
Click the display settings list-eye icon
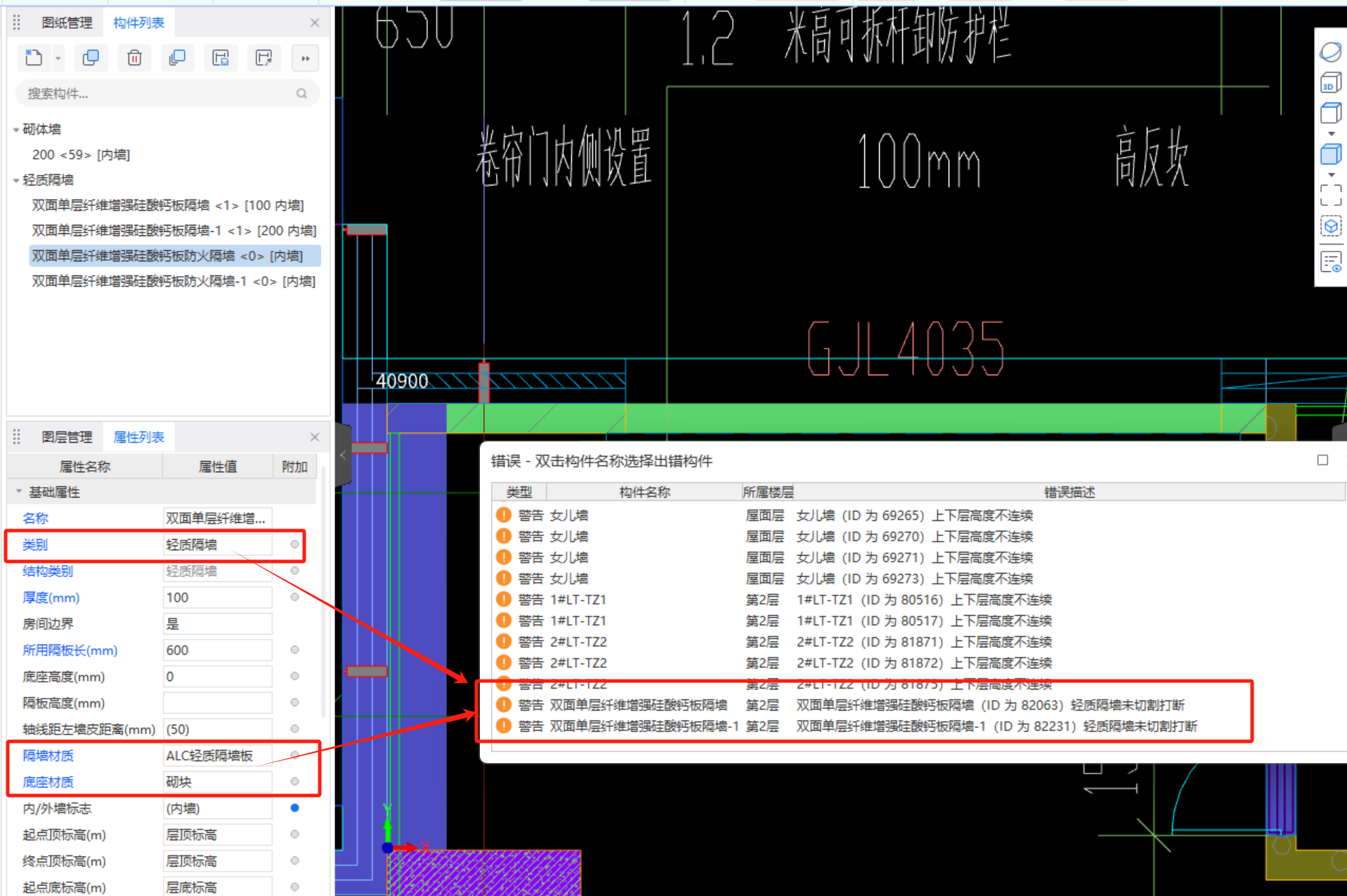(1330, 262)
